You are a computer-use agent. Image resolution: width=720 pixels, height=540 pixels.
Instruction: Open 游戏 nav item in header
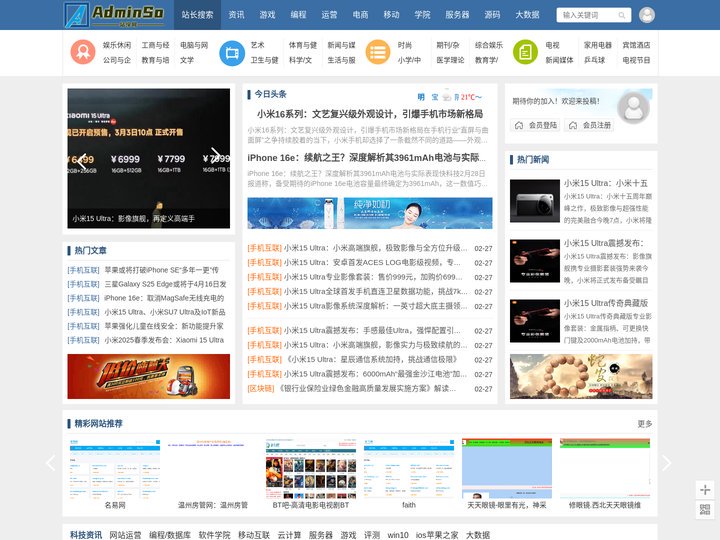click(x=267, y=15)
